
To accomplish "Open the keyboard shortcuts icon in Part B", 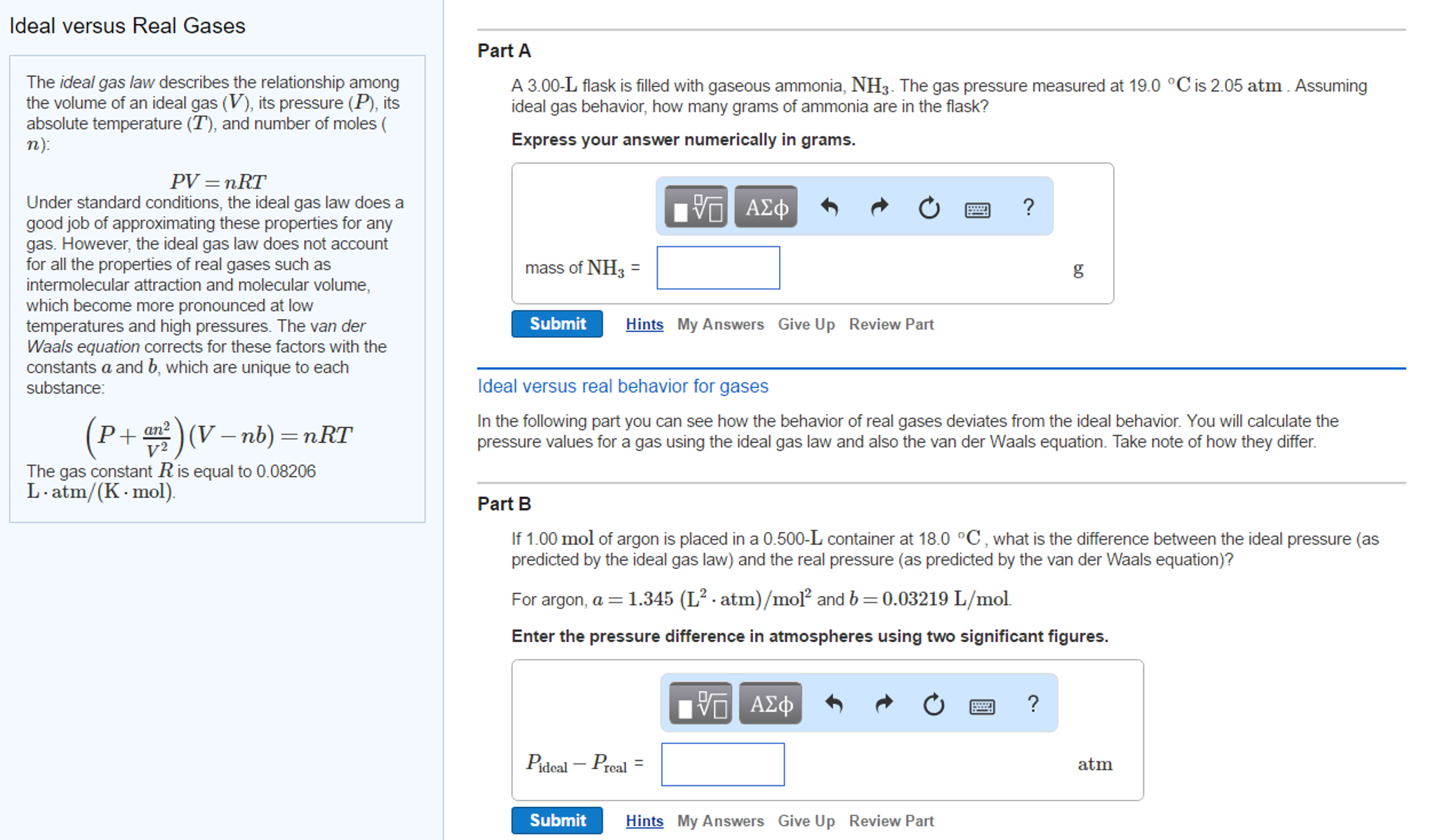I will [x=982, y=706].
